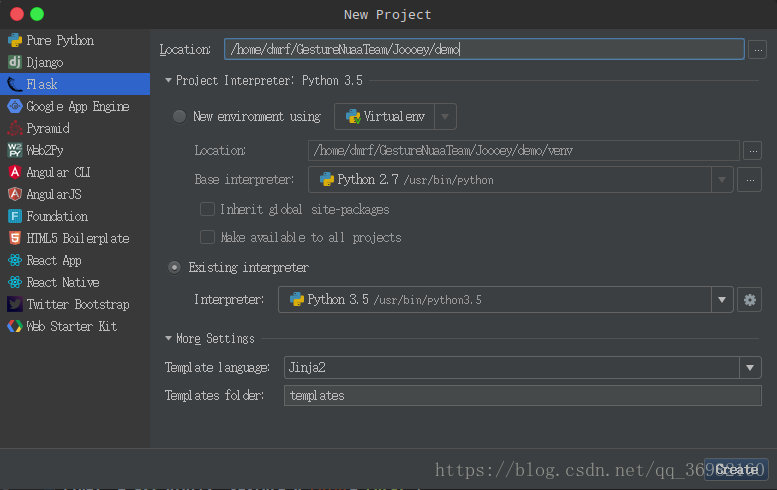Image resolution: width=777 pixels, height=490 pixels.
Task: Collapse the More Settings section
Action: [168, 338]
